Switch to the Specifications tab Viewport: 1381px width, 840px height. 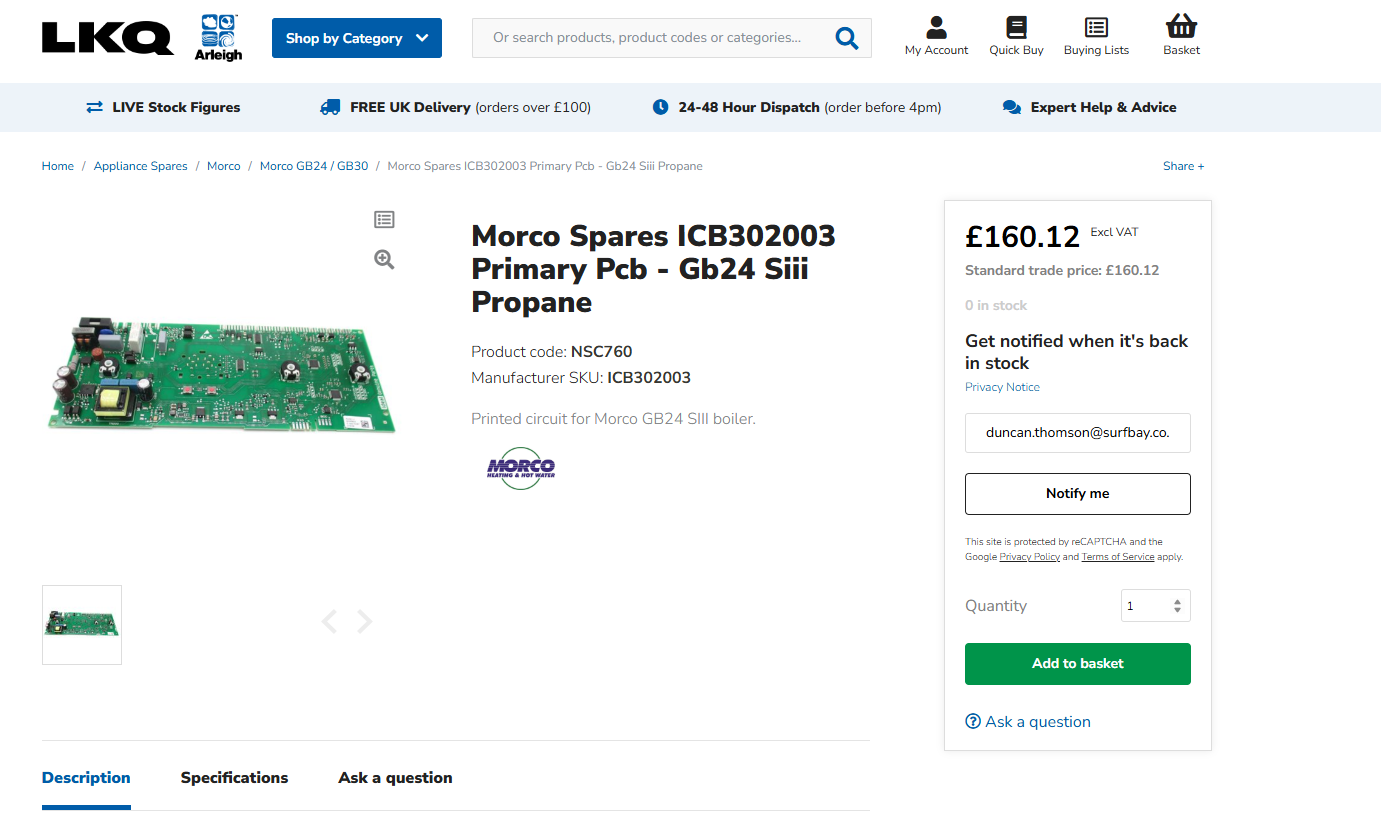point(234,778)
